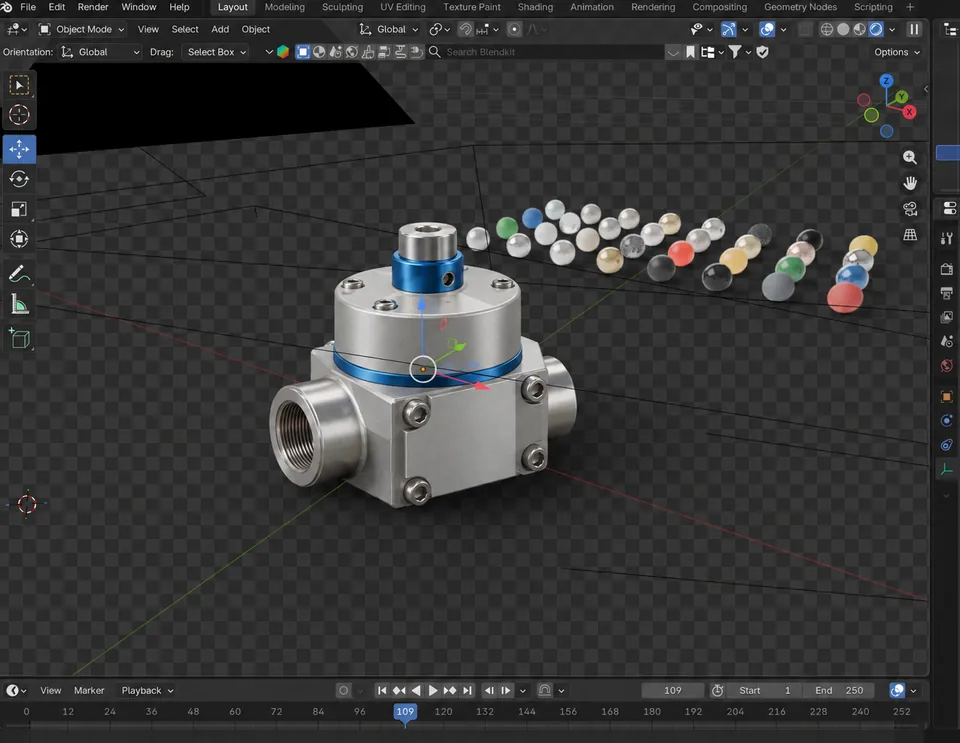Click the End frame field showing 250
Screen dimensions: 960x743
[x=839, y=690]
